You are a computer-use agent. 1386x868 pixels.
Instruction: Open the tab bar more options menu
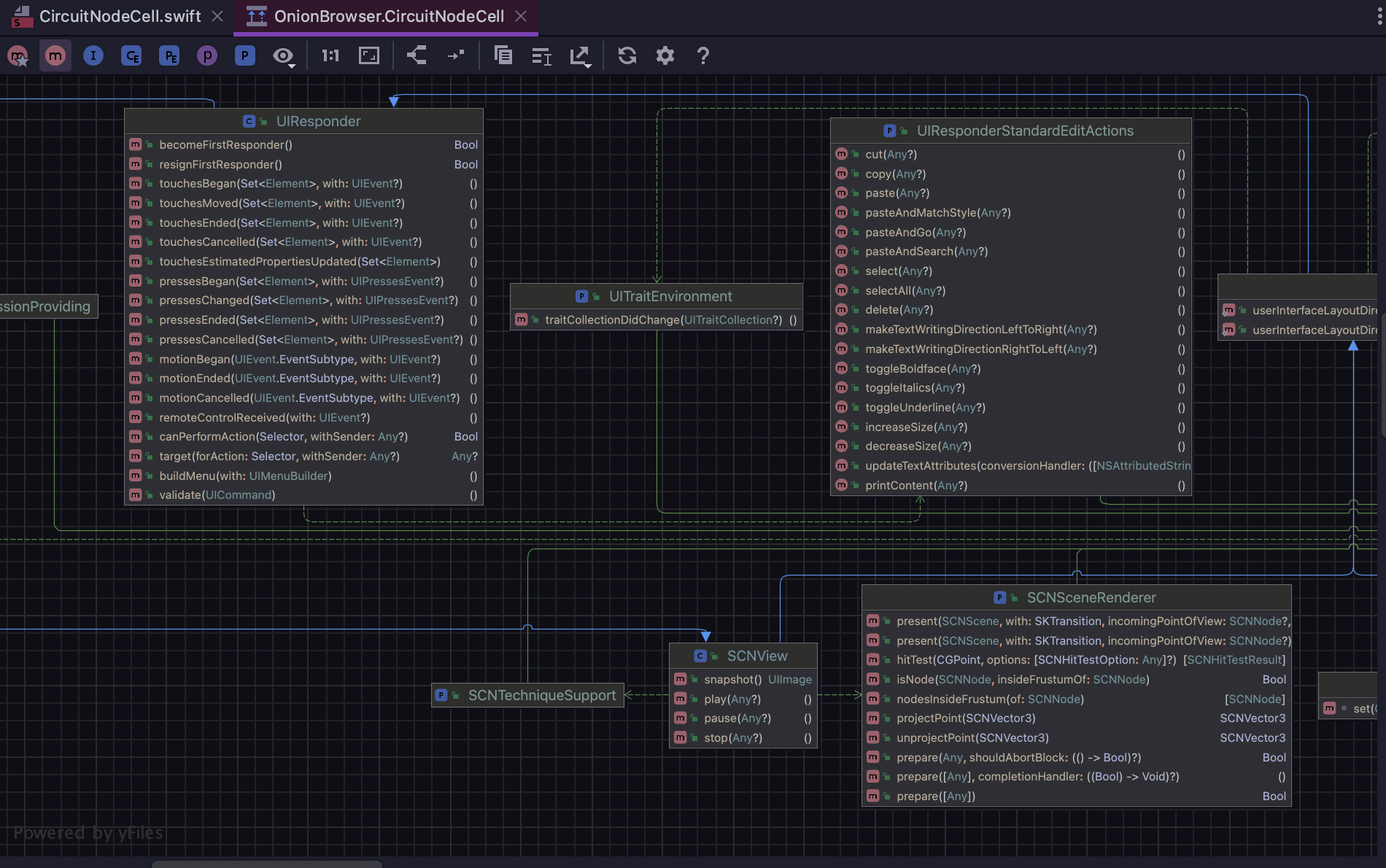click(1379, 16)
